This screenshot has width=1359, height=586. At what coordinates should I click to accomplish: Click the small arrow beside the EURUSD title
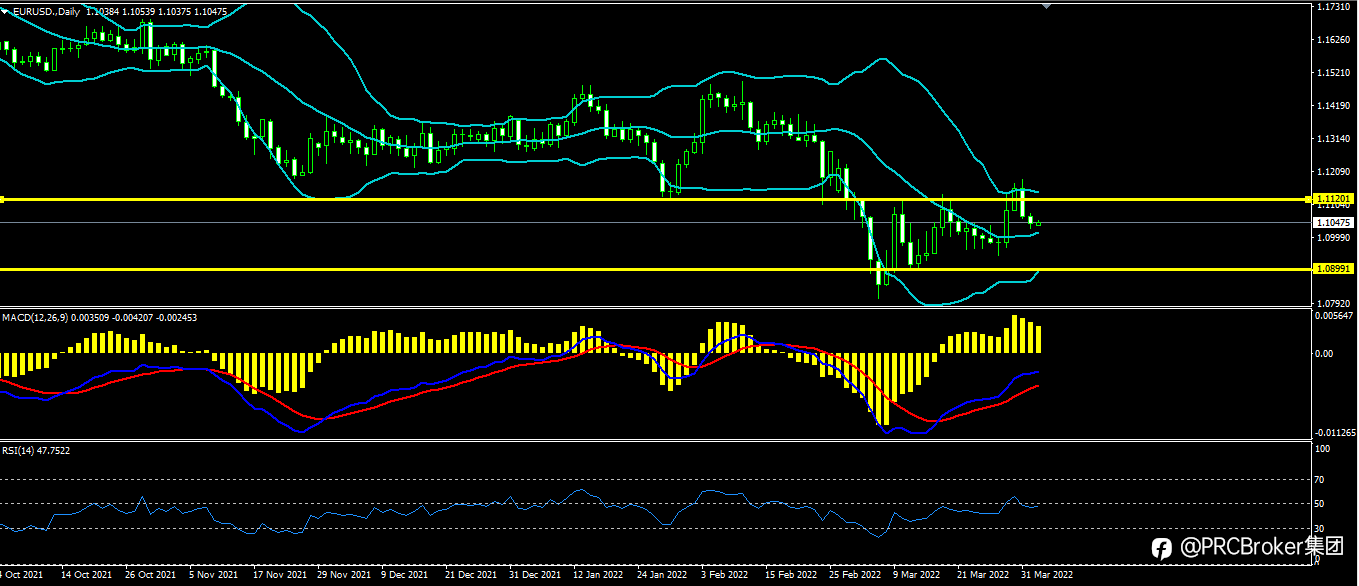tap(6, 10)
